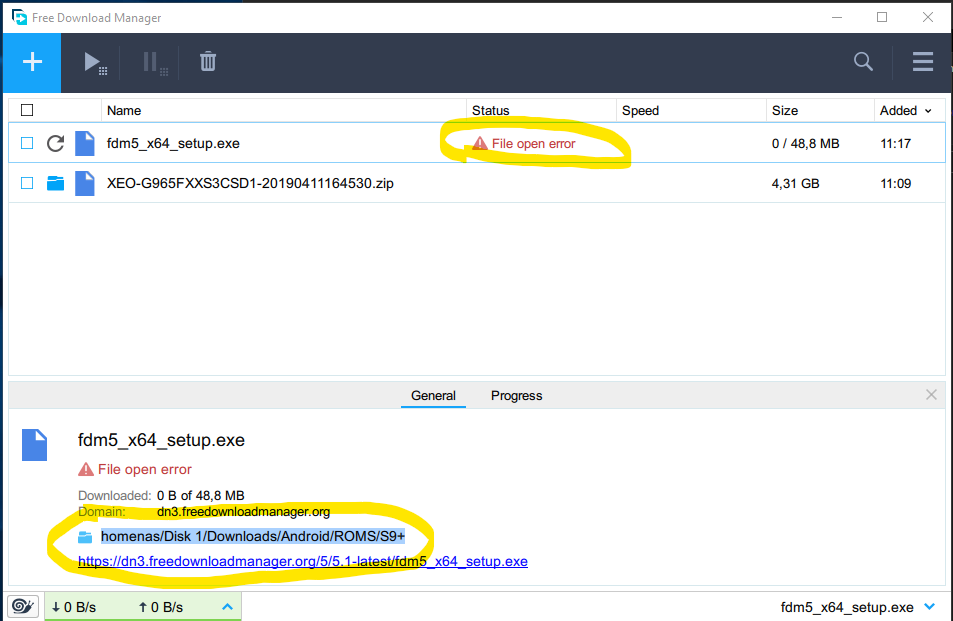953x621 pixels.
Task: Click the 0 / 48,8 MB size cell
Action: coord(805,143)
